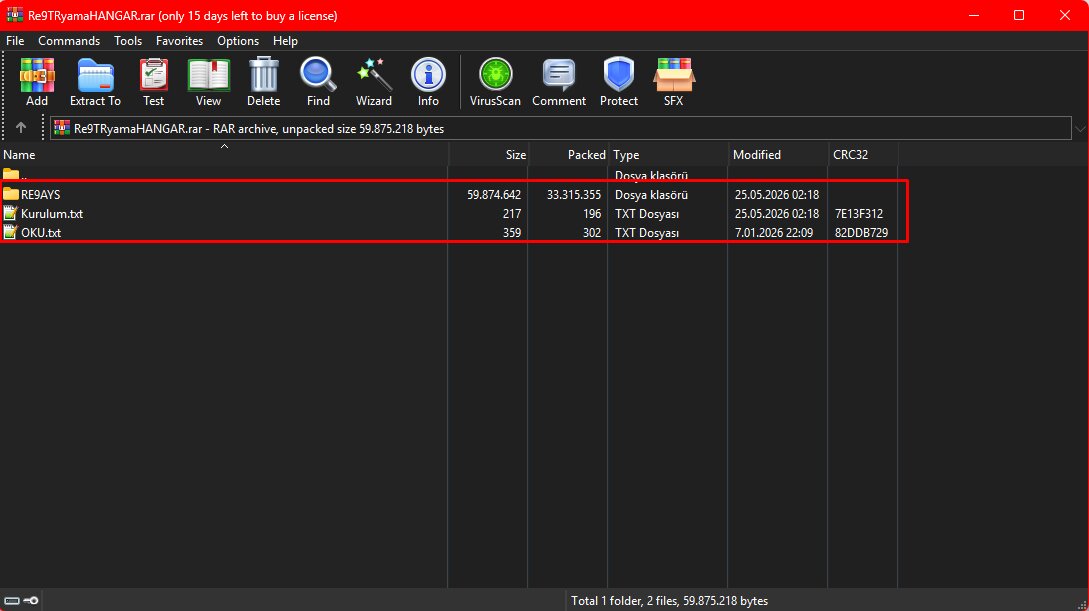Click the status bar total summary text
This screenshot has width=1089, height=611.
[x=670, y=601]
